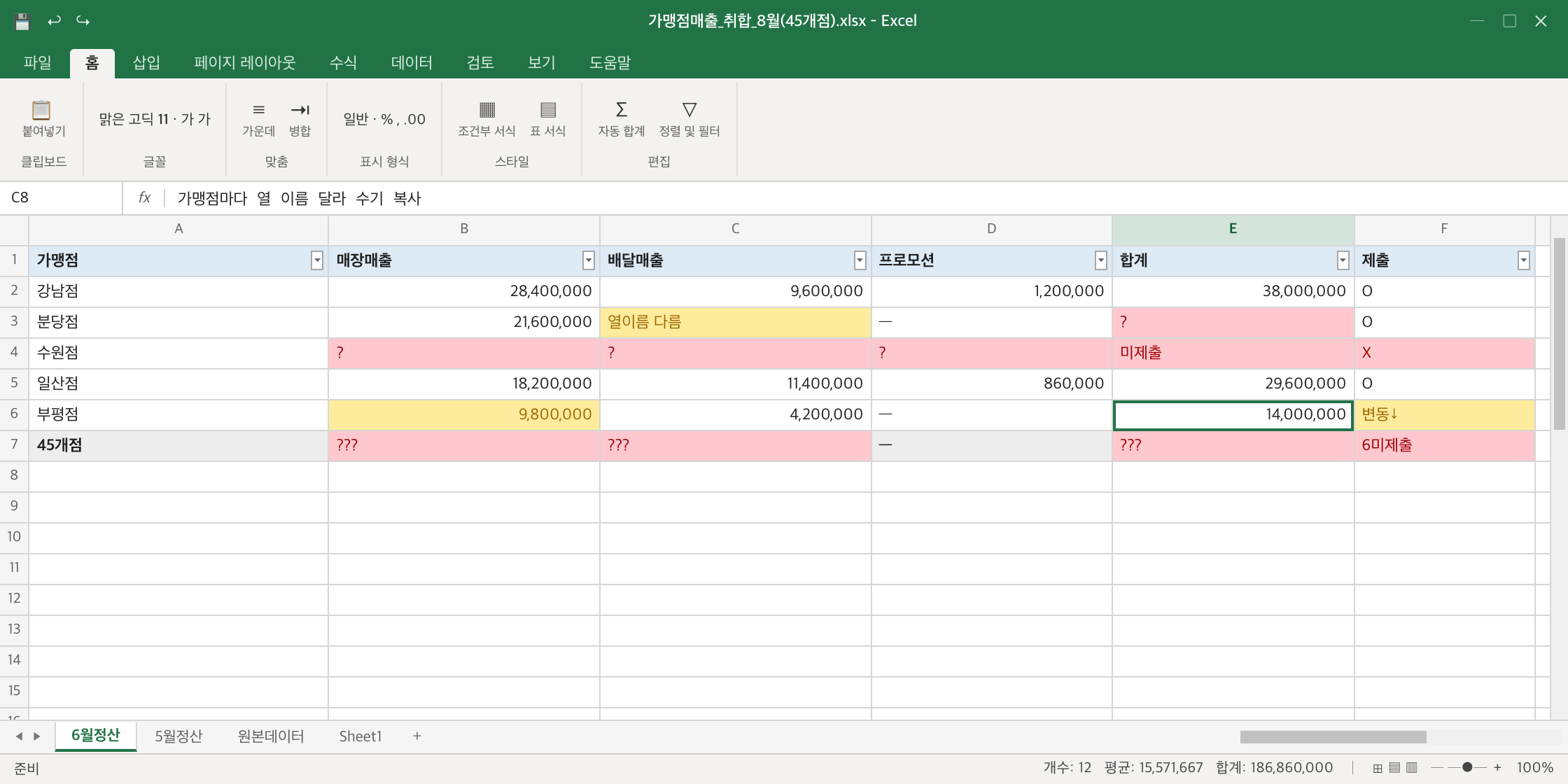Select the 6월정산 sheet tab
The width and height of the screenshot is (1568, 784).
point(96,736)
